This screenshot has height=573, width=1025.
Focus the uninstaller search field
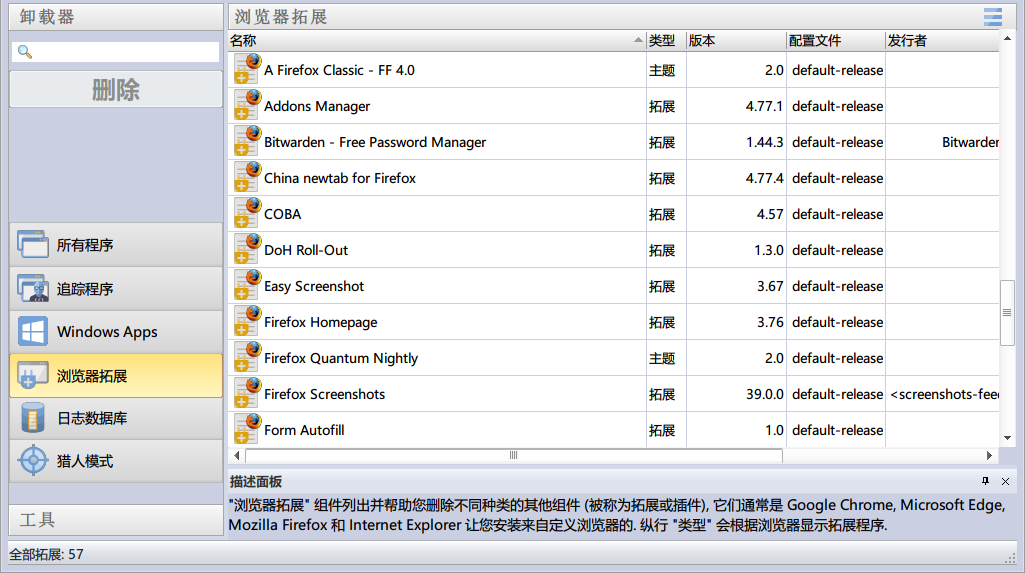(116, 52)
